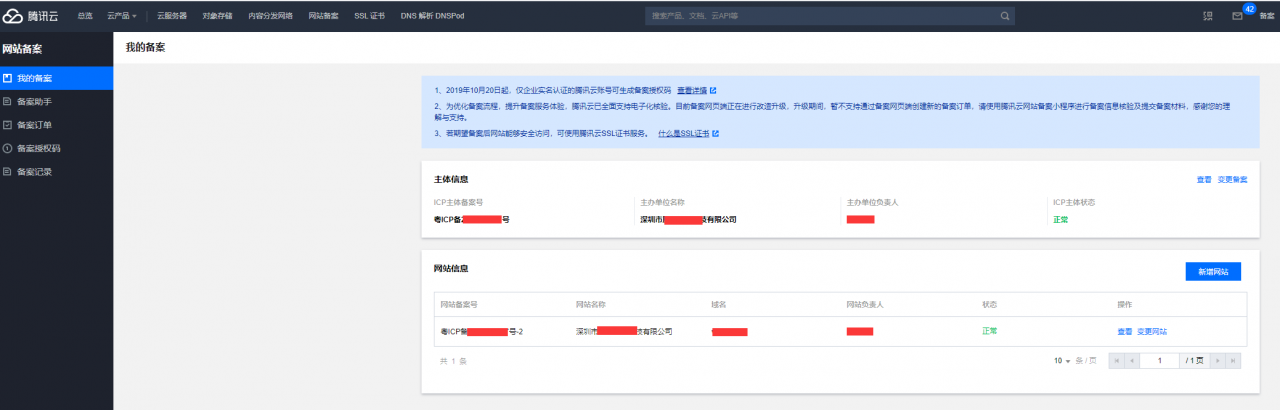Viewport: 1280px width, 410px height.
Task: Click the 状态 column header
Action: point(990,304)
